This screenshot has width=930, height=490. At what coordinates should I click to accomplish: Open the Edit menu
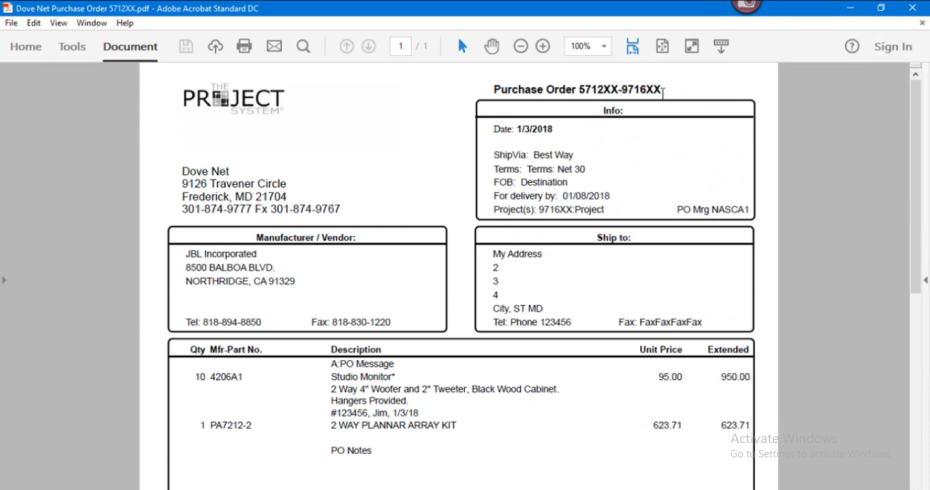point(33,23)
